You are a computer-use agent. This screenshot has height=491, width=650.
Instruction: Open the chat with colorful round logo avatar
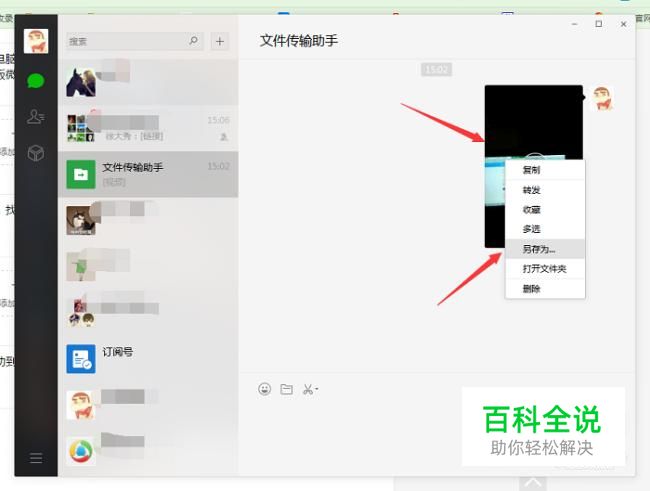[148, 451]
